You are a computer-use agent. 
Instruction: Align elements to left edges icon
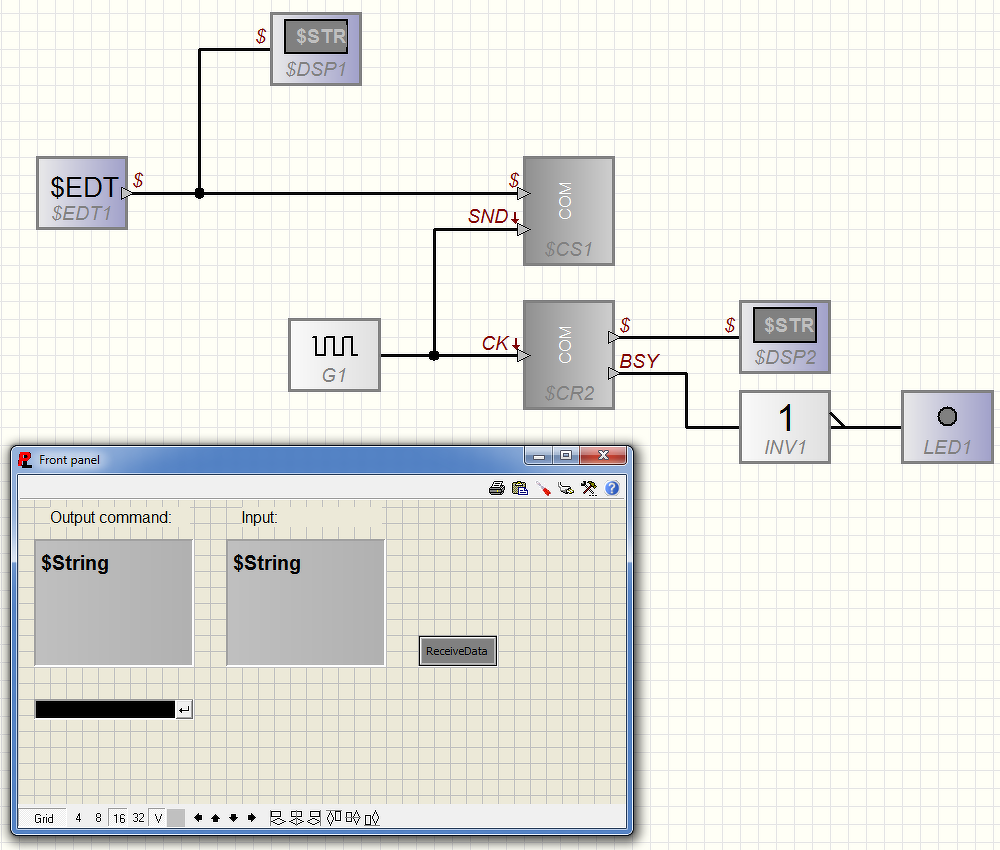tap(277, 817)
